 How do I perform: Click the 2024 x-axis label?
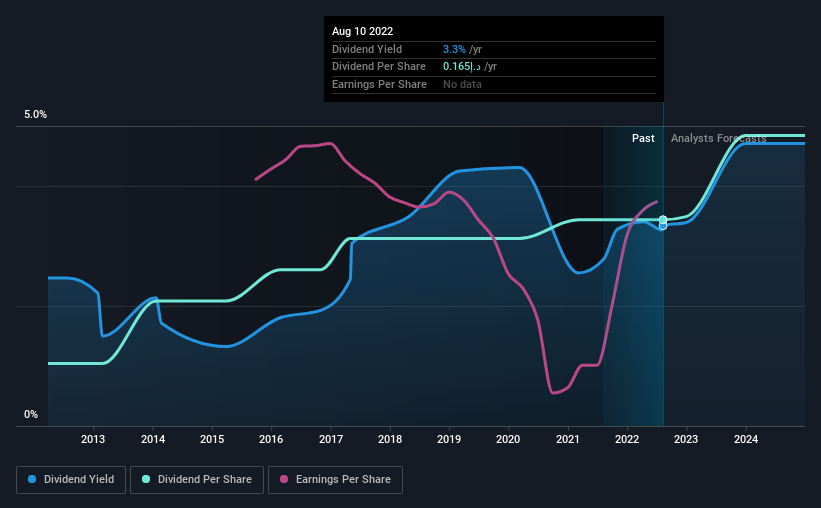(x=746, y=439)
